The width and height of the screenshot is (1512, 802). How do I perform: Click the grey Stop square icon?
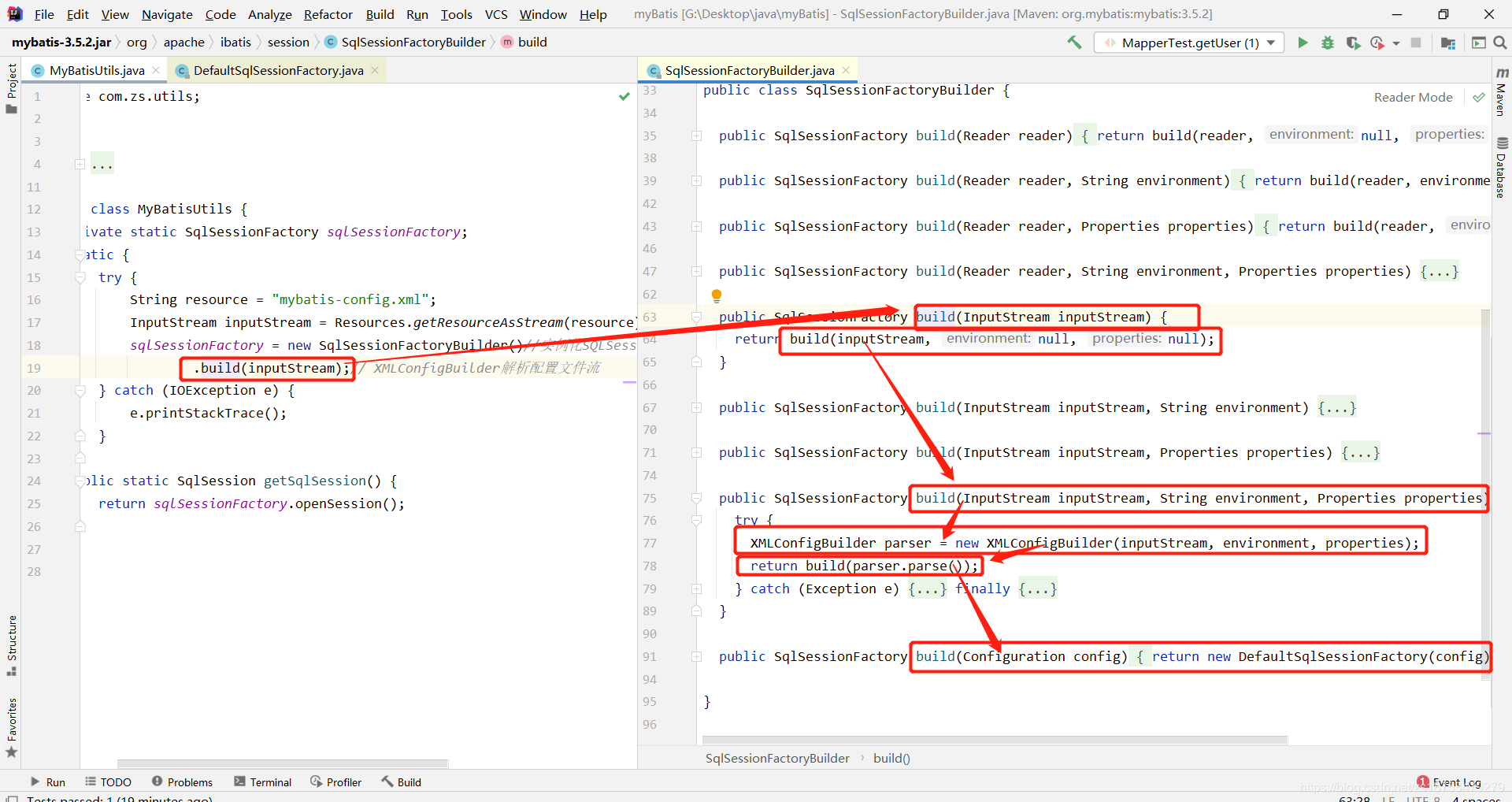1416,43
